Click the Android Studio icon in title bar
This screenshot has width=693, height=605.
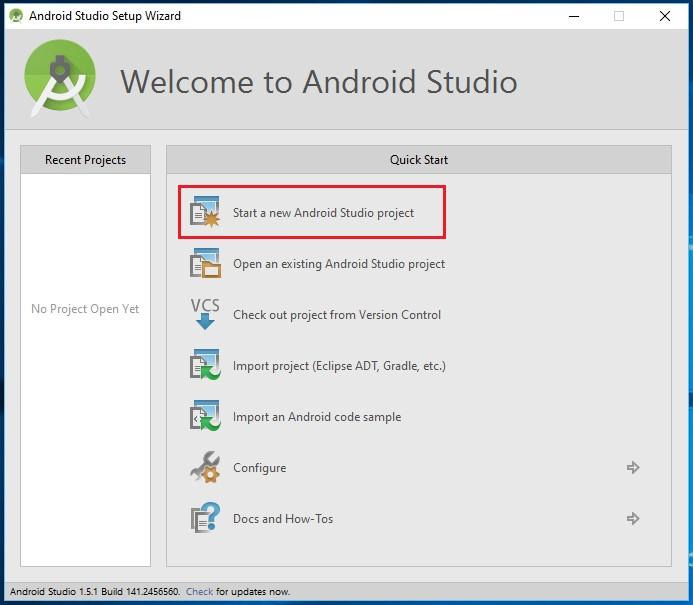click(x=16, y=16)
